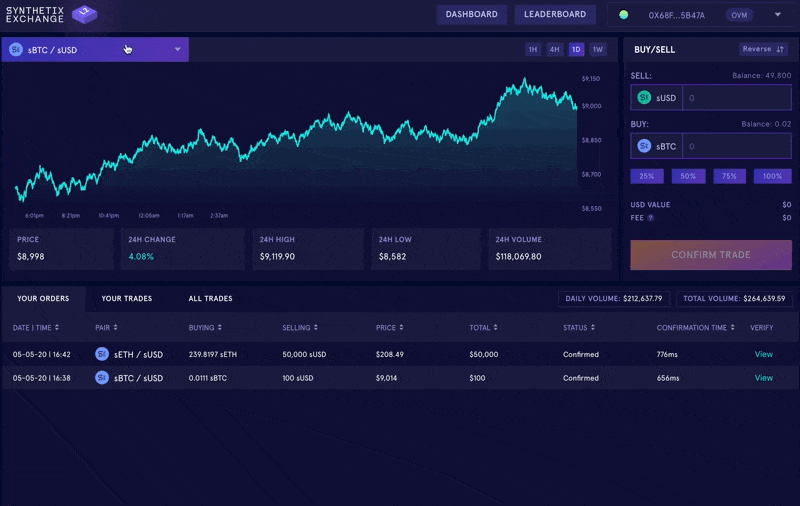Screen dimensions: 800x506
Task: Click the green wallet status indicator dot
Action: point(623,15)
